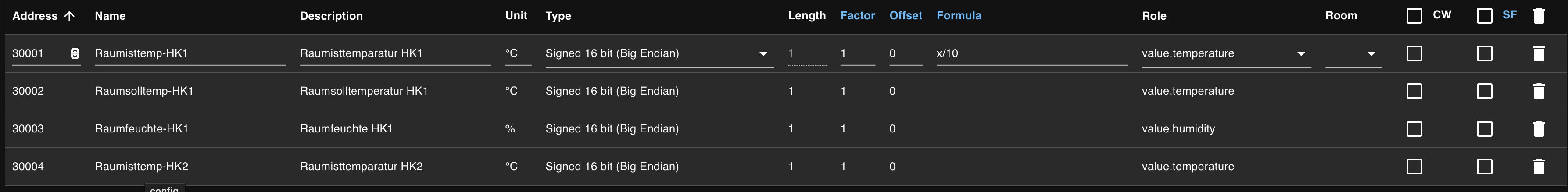Toggle the CW checkbox in header
Image resolution: width=1568 pixels, height=192 pixels.
coord(1414,16)
